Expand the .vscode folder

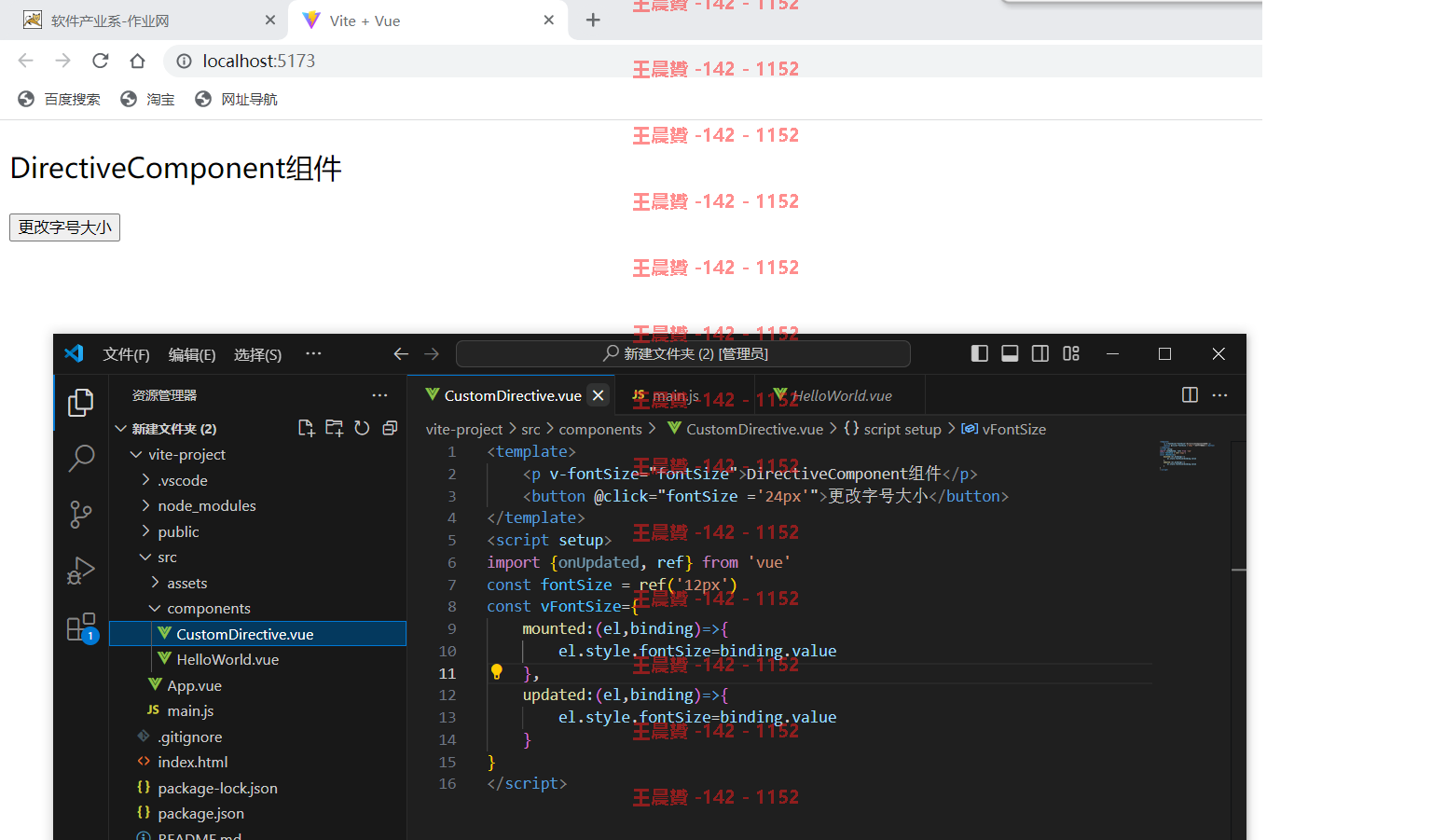pyautogui.click(x=145, y=480)
